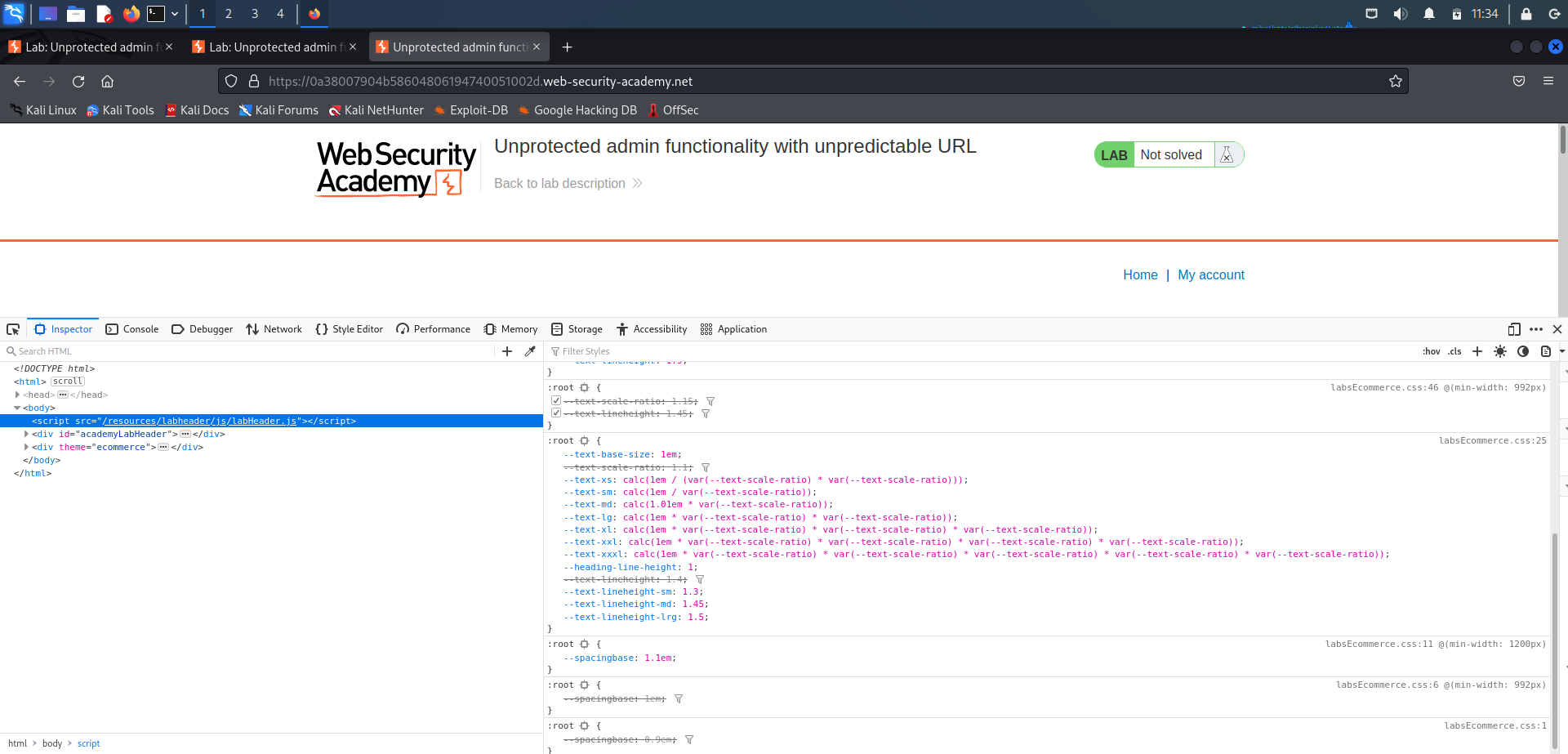The height and width of the screenshot is (754, 1568).
Task: Open the Debugger tab
Action: tap(202, 329)
